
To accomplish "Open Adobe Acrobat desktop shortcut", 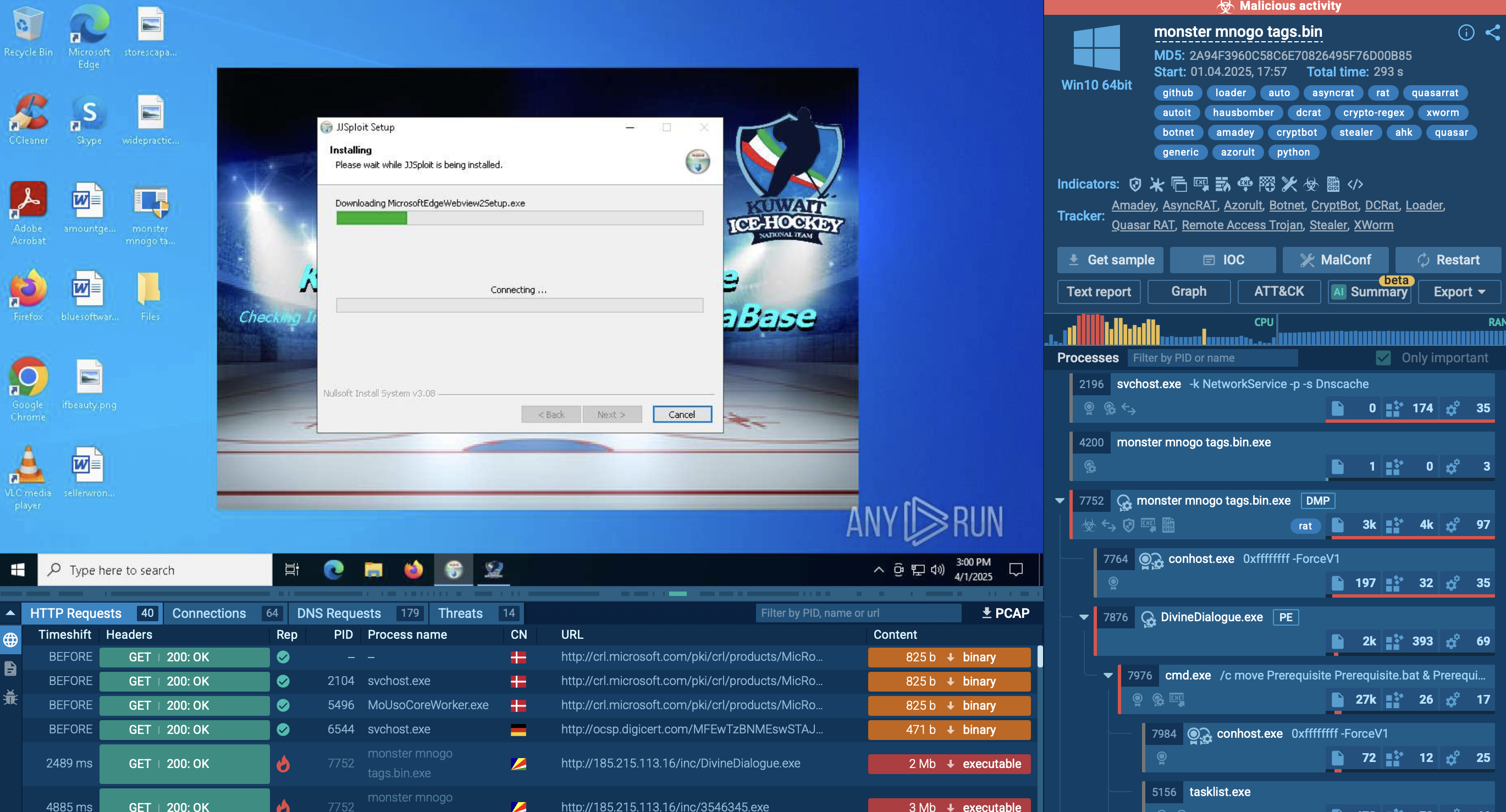I will (x=28, y=213).
